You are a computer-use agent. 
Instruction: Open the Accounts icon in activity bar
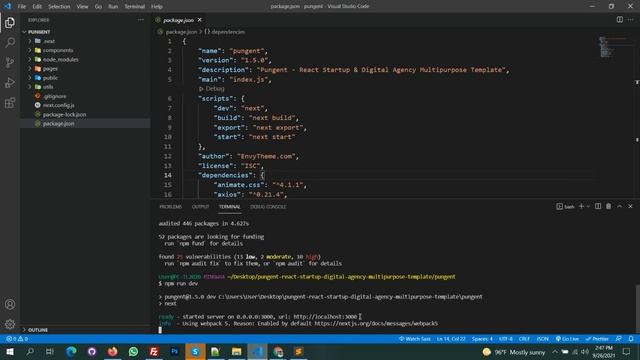point(10,304)
